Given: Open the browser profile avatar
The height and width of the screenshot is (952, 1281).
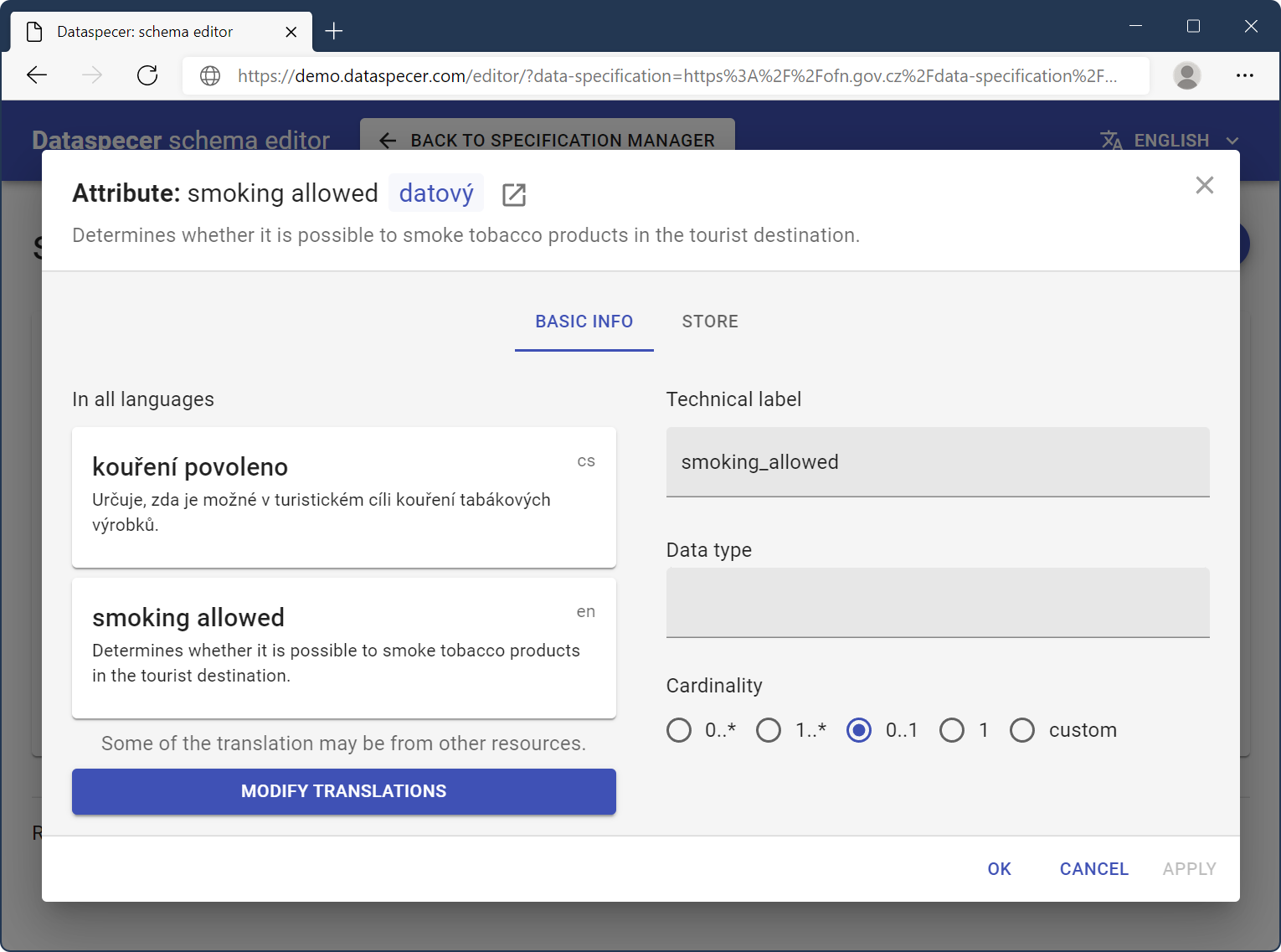Looking at the screenshot, I should tap(1186, 75).
